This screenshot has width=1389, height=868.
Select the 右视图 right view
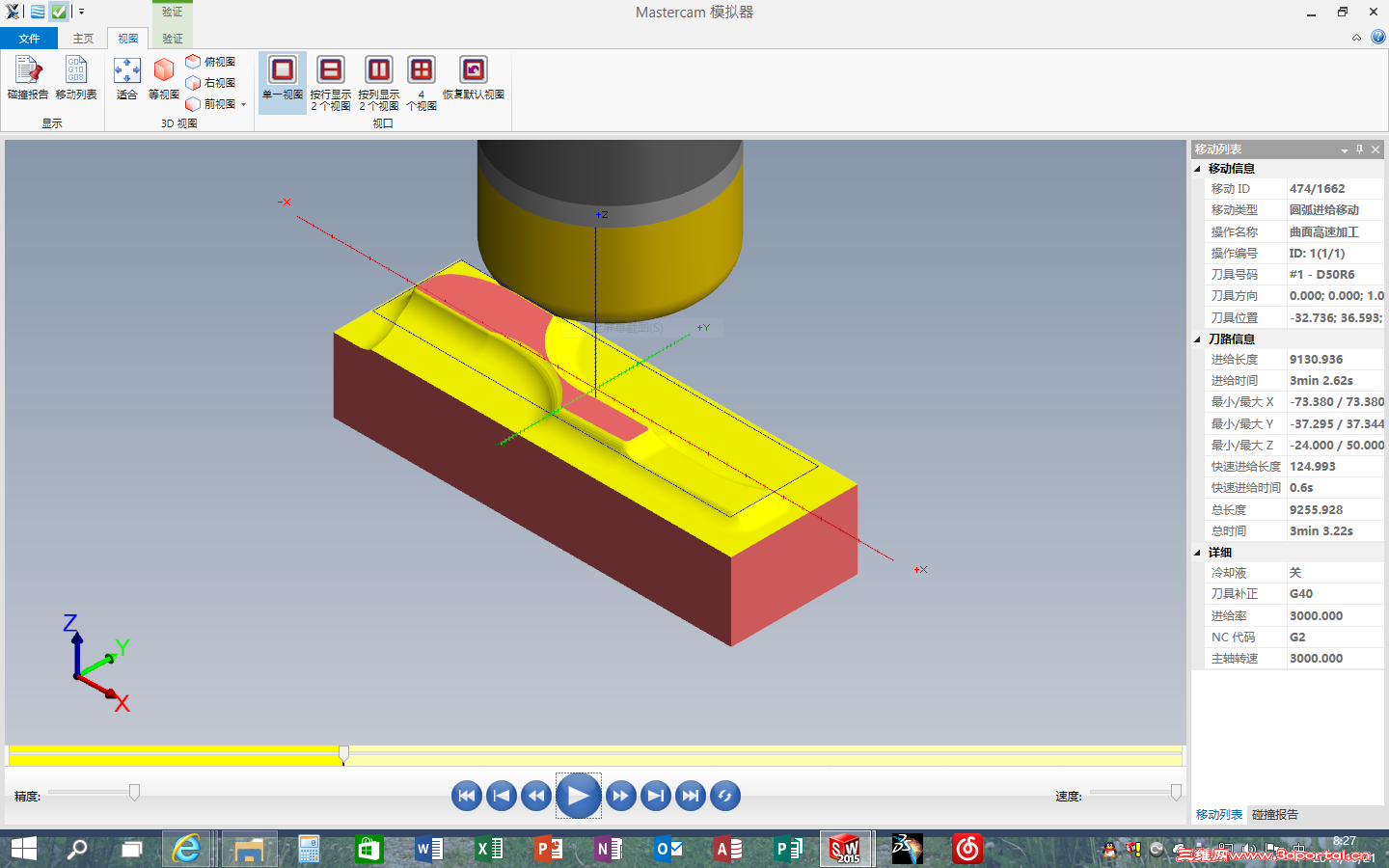click(211, 83)
